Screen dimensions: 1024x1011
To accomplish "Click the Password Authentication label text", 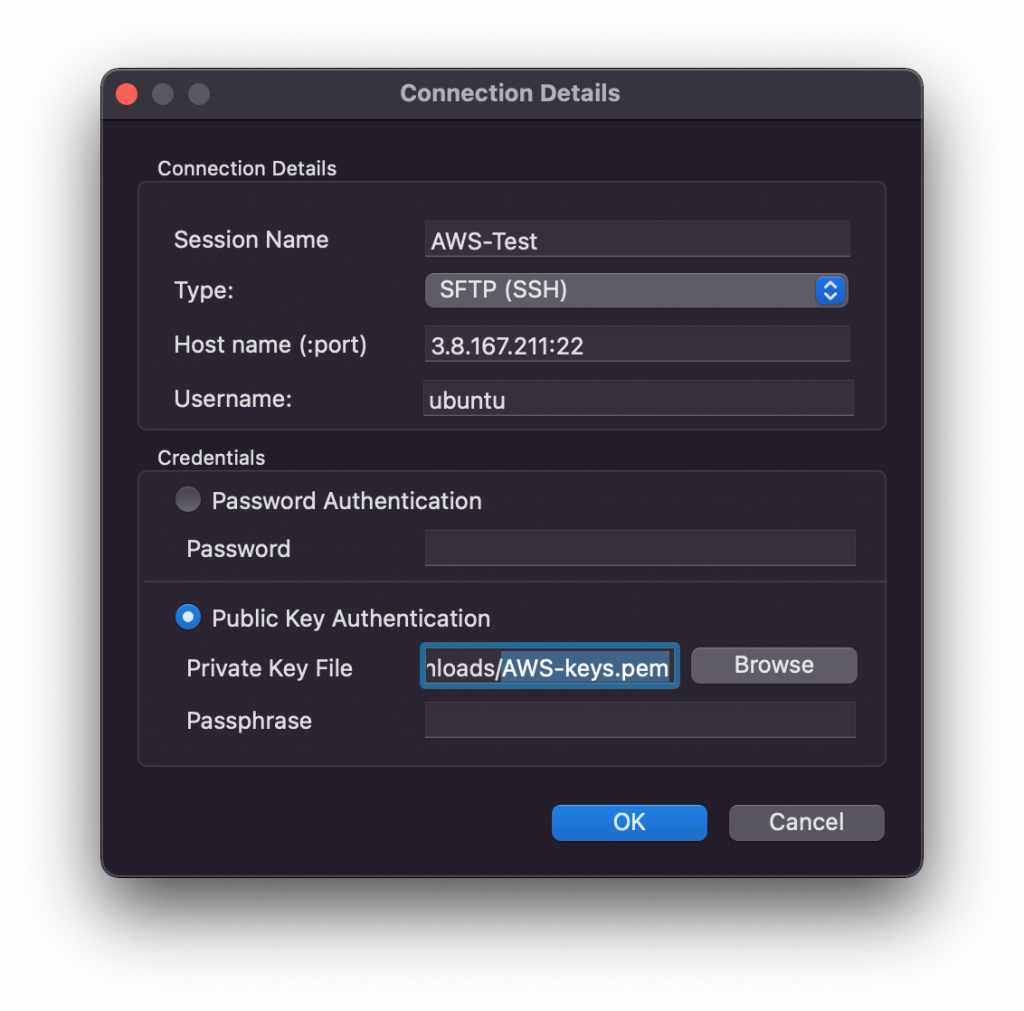I will click(347, 501).
